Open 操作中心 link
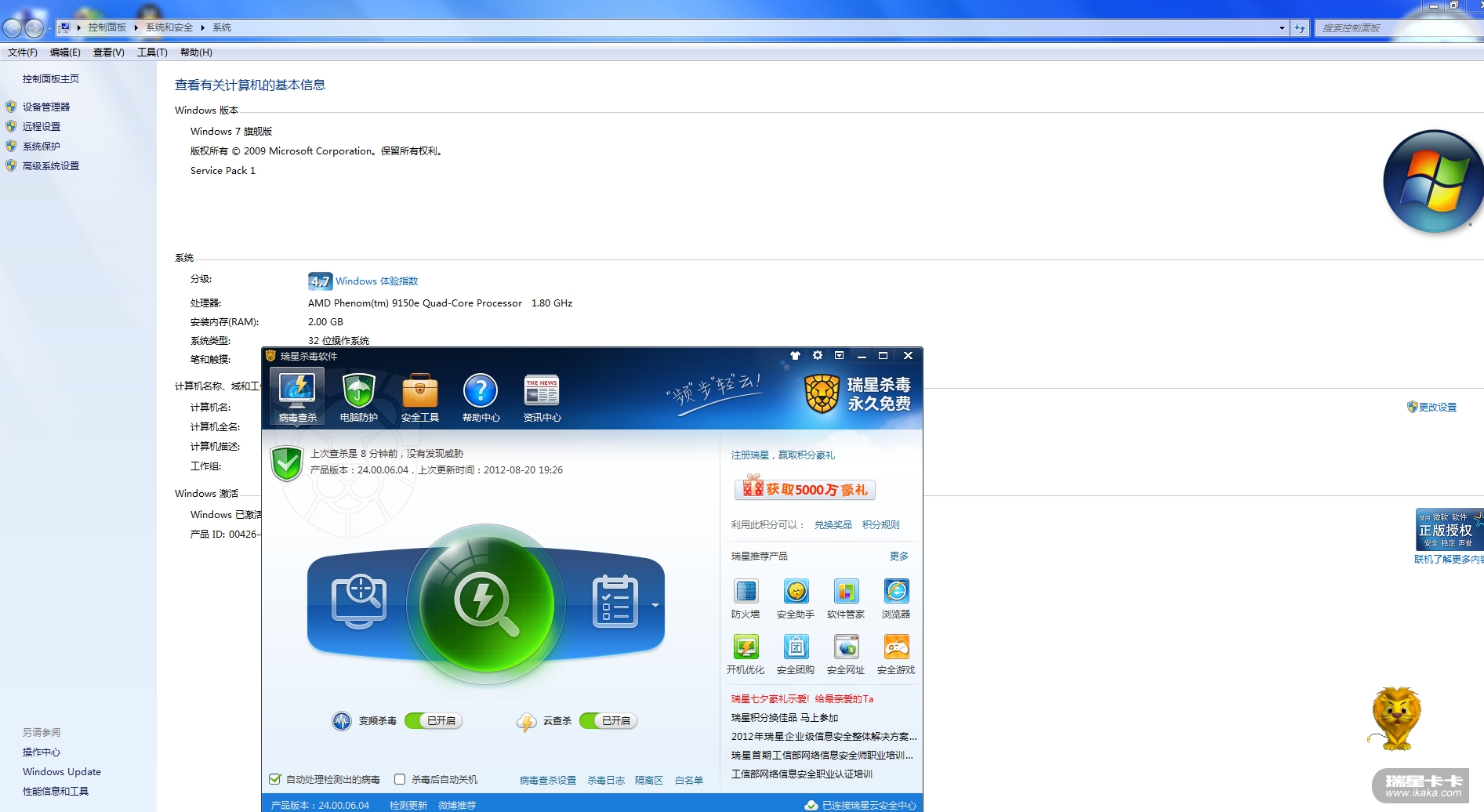This screenshot has height=812, width=1484. coord(42,752)
